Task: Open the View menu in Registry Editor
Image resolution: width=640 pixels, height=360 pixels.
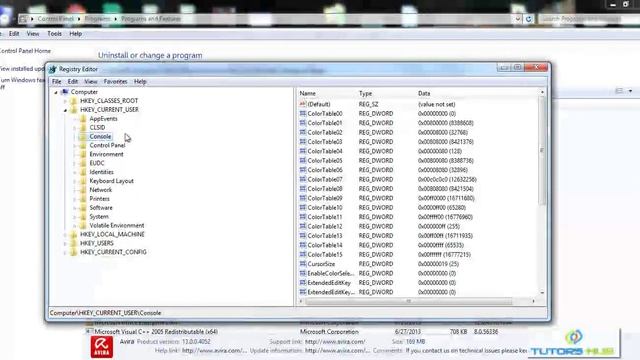Action: point(91,82)
